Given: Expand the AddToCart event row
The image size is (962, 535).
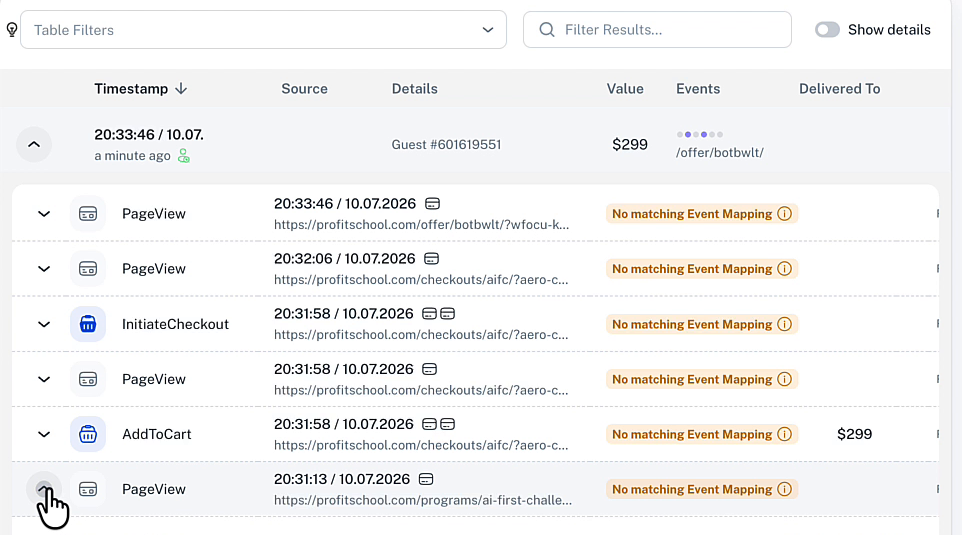Looking at the screenshot, I should point(44,434).
